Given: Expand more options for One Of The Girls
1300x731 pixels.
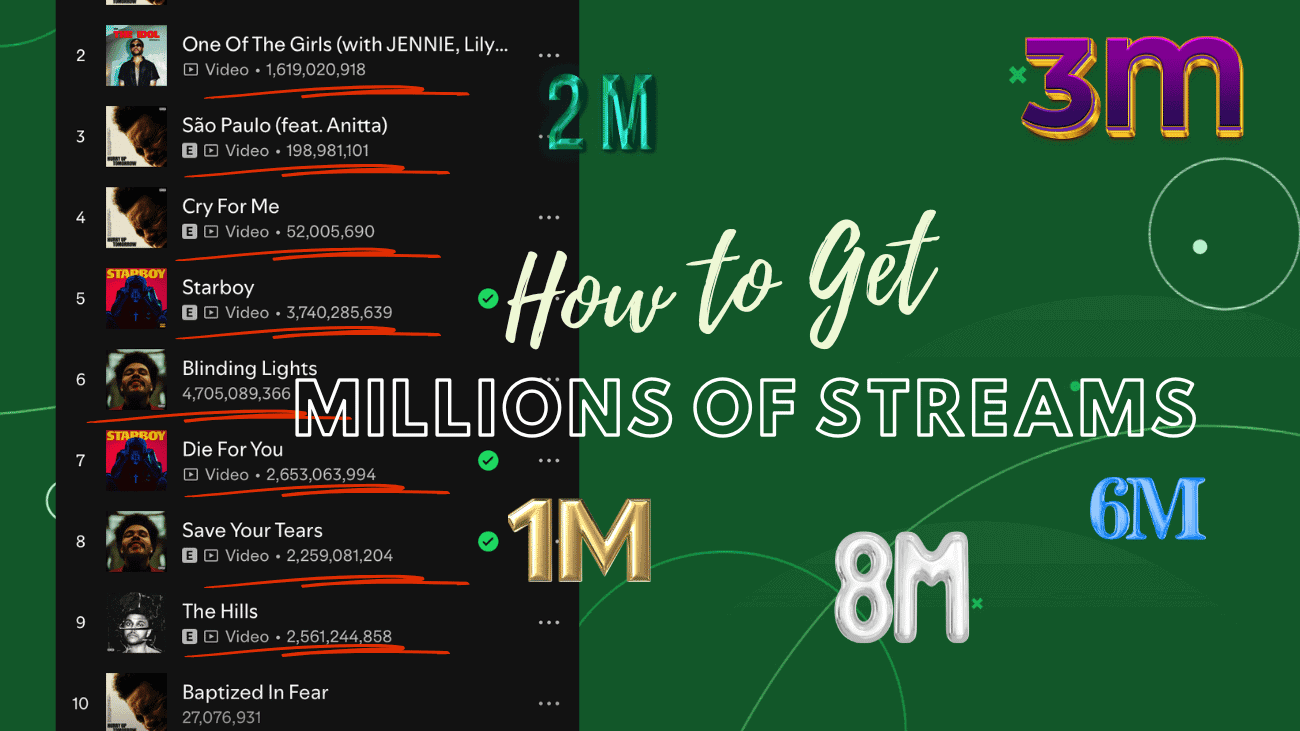Looking at the screenshot, I should coord(549,56).
